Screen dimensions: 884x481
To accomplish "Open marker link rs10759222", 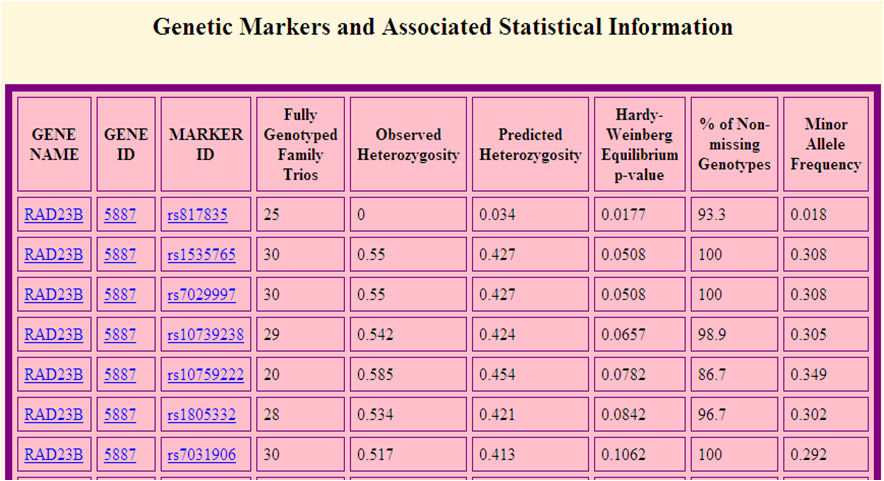I will [x=206, y=374].
